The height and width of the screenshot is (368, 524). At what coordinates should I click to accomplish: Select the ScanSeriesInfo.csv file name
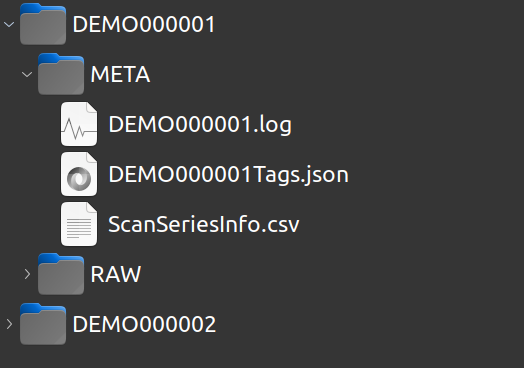204,224
